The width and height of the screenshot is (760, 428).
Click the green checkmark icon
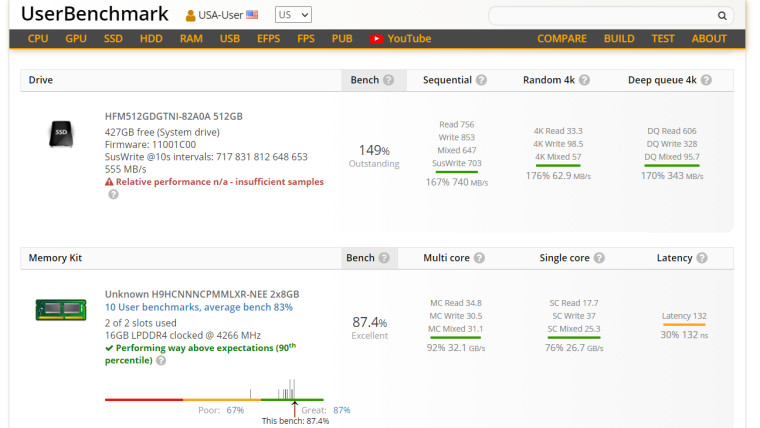tap(109, 348)
